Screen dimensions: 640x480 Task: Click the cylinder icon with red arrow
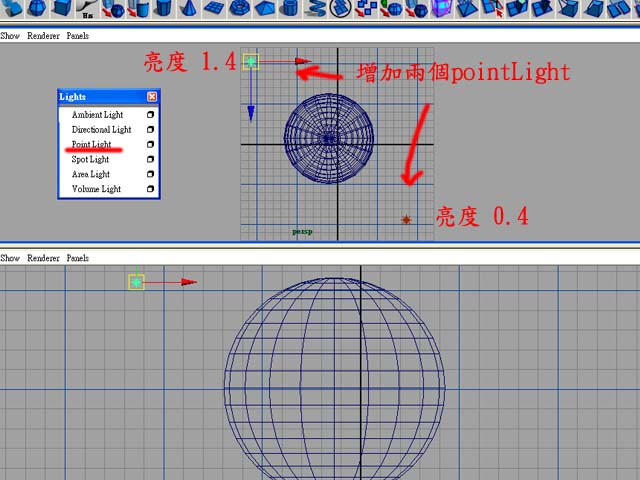click(138, 8)
